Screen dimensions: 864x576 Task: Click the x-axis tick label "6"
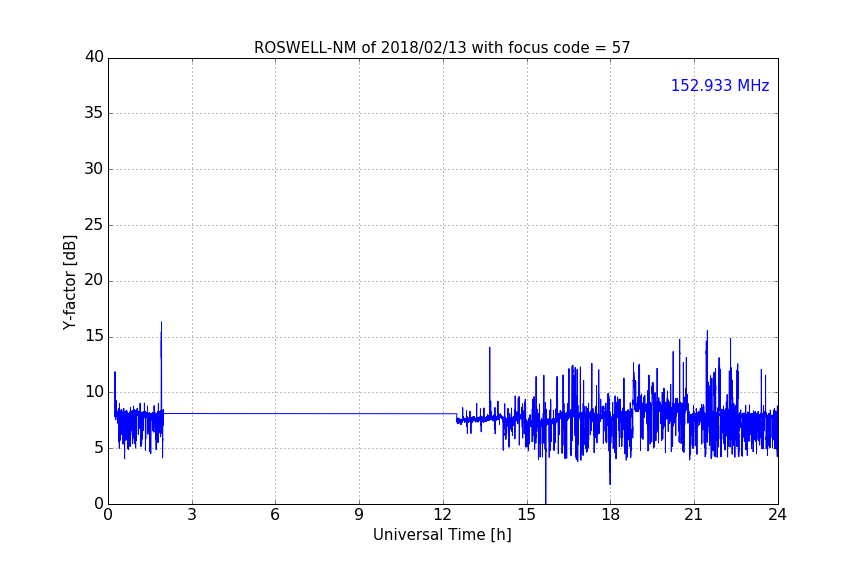275,515
